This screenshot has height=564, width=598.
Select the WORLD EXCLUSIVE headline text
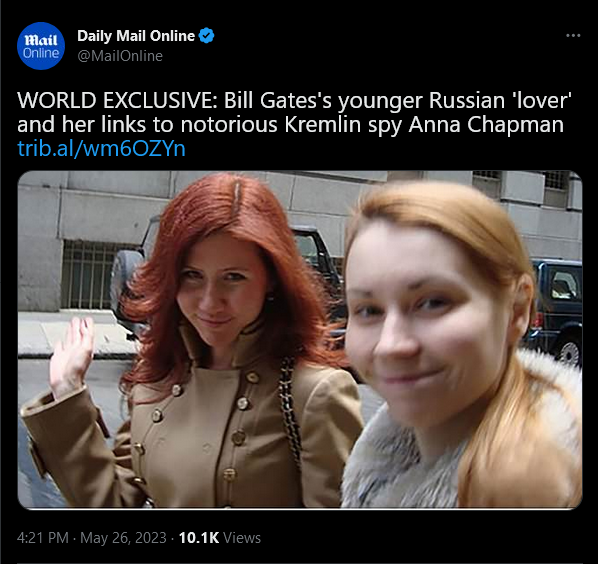tap(117, 101)
